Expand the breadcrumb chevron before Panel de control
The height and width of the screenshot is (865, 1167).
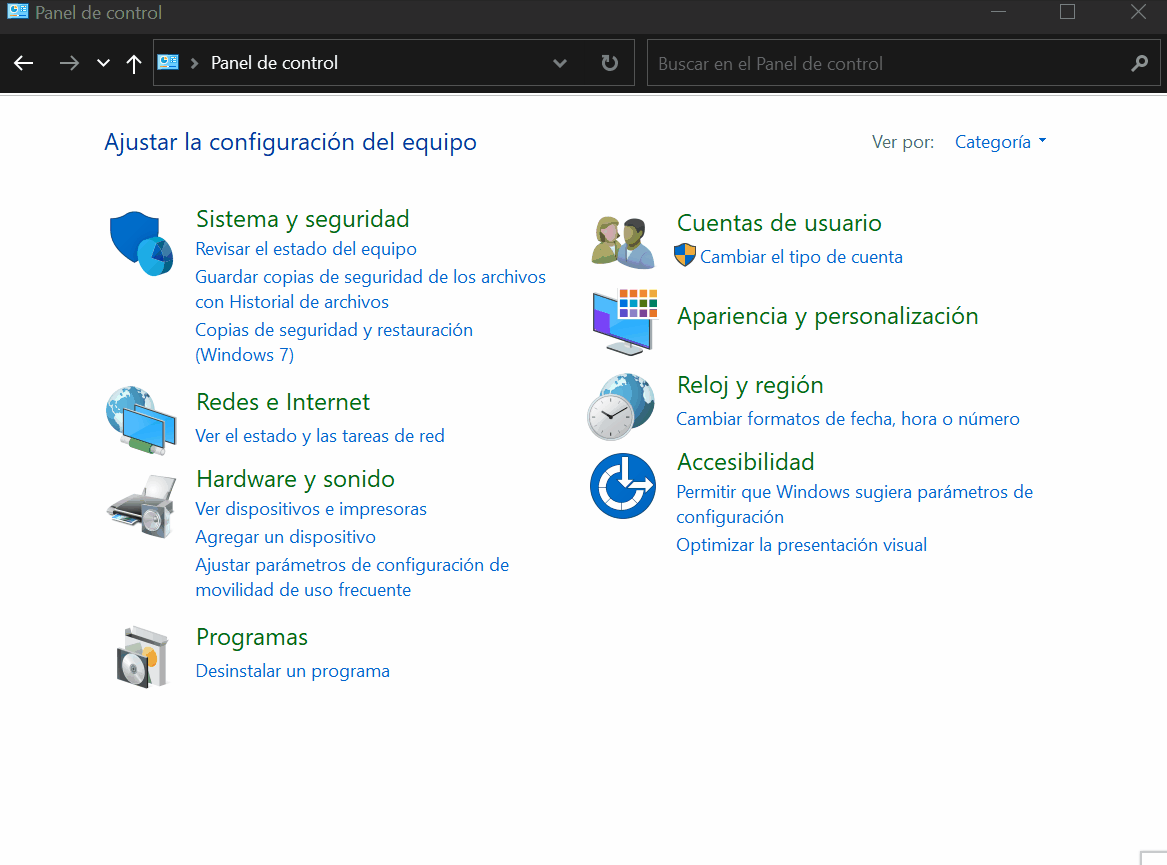tap(194, 63)
